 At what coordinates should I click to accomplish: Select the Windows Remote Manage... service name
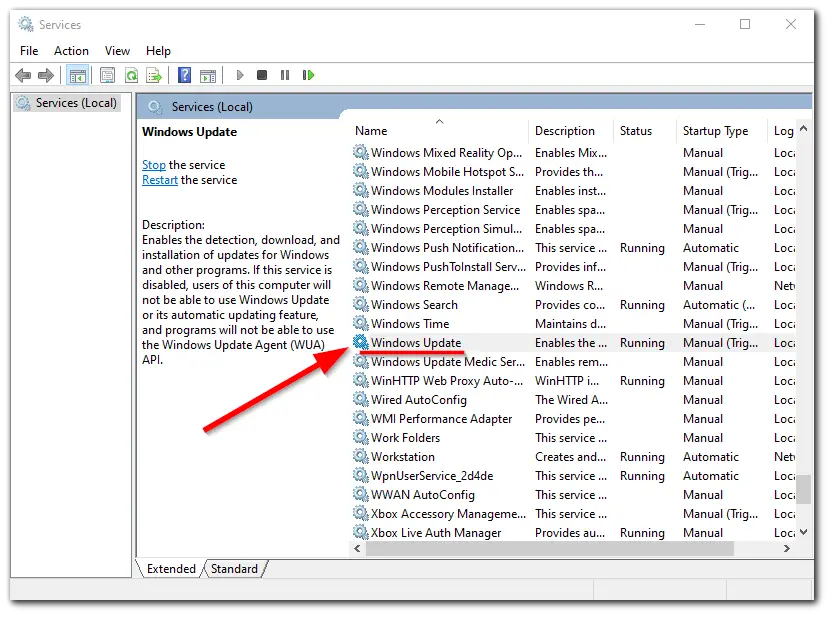pyautogui.click(x=445, y=286)
